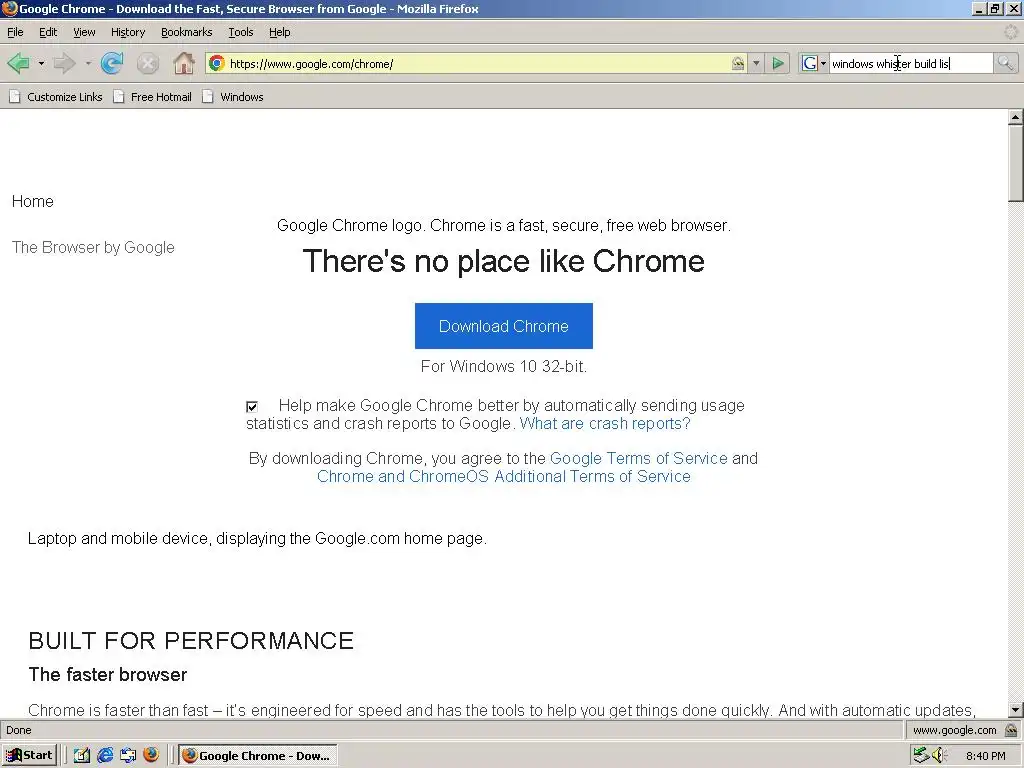Image resolution: width=1024 pixels, height=768 pixels.
Task: Click the Forward arrow button
Action: pyautogui.click(x=64, y=63)
